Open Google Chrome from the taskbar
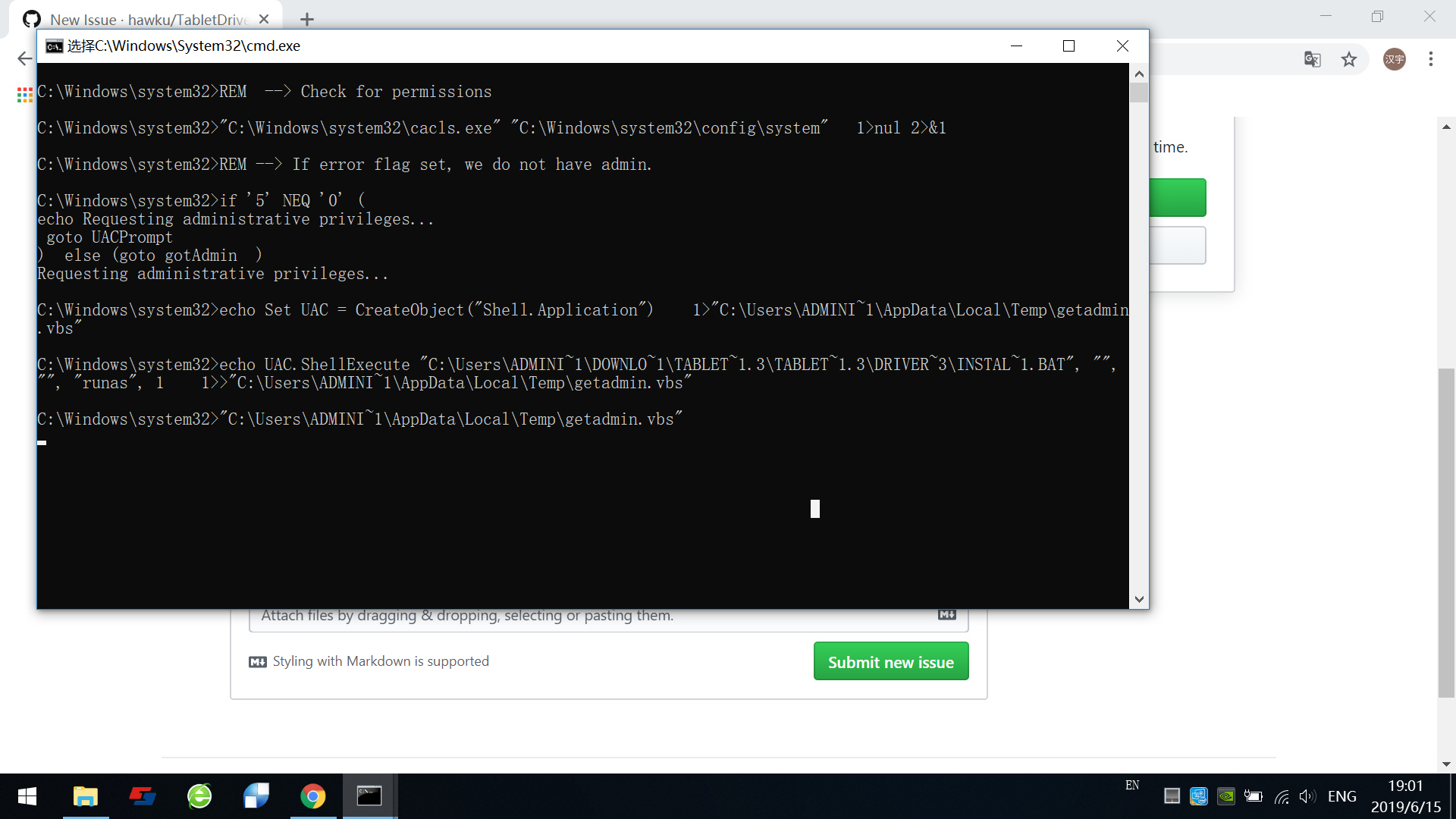 (x=313, y=796)
